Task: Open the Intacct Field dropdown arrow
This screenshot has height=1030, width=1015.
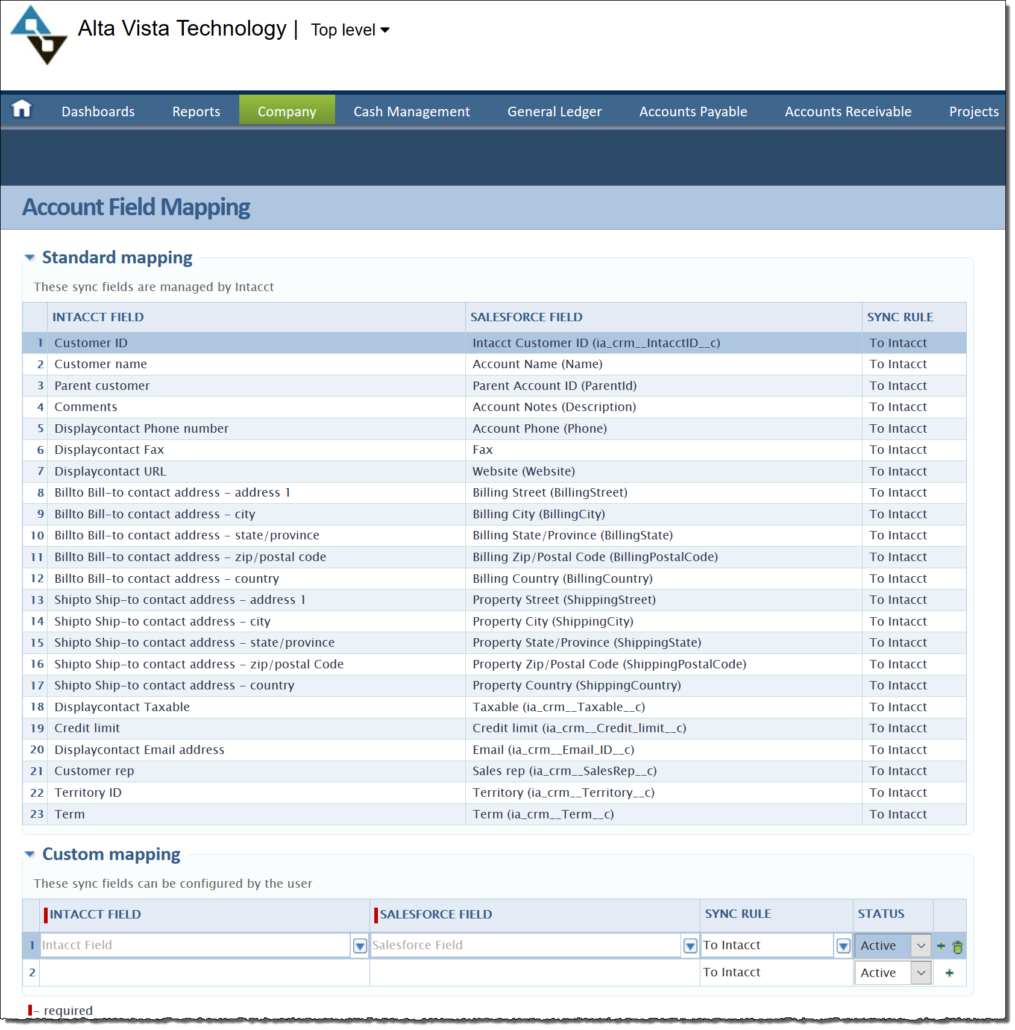Action: [x=360, y=946]
